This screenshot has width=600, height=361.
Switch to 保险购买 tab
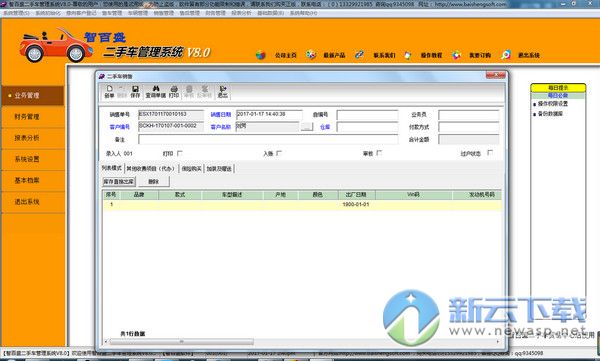(192, 168)
